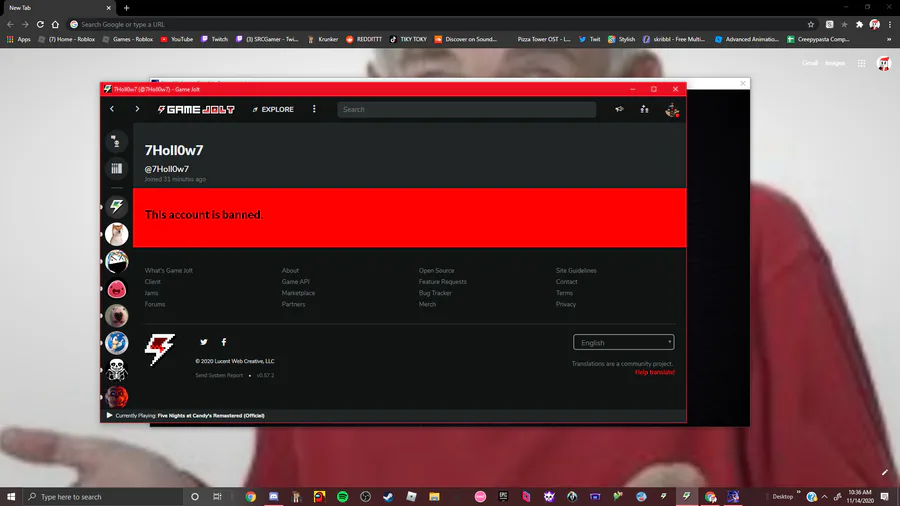The height and width of the screenshot is (506, 900).
Task: Open the Windows Start menu
Action: 11,496
